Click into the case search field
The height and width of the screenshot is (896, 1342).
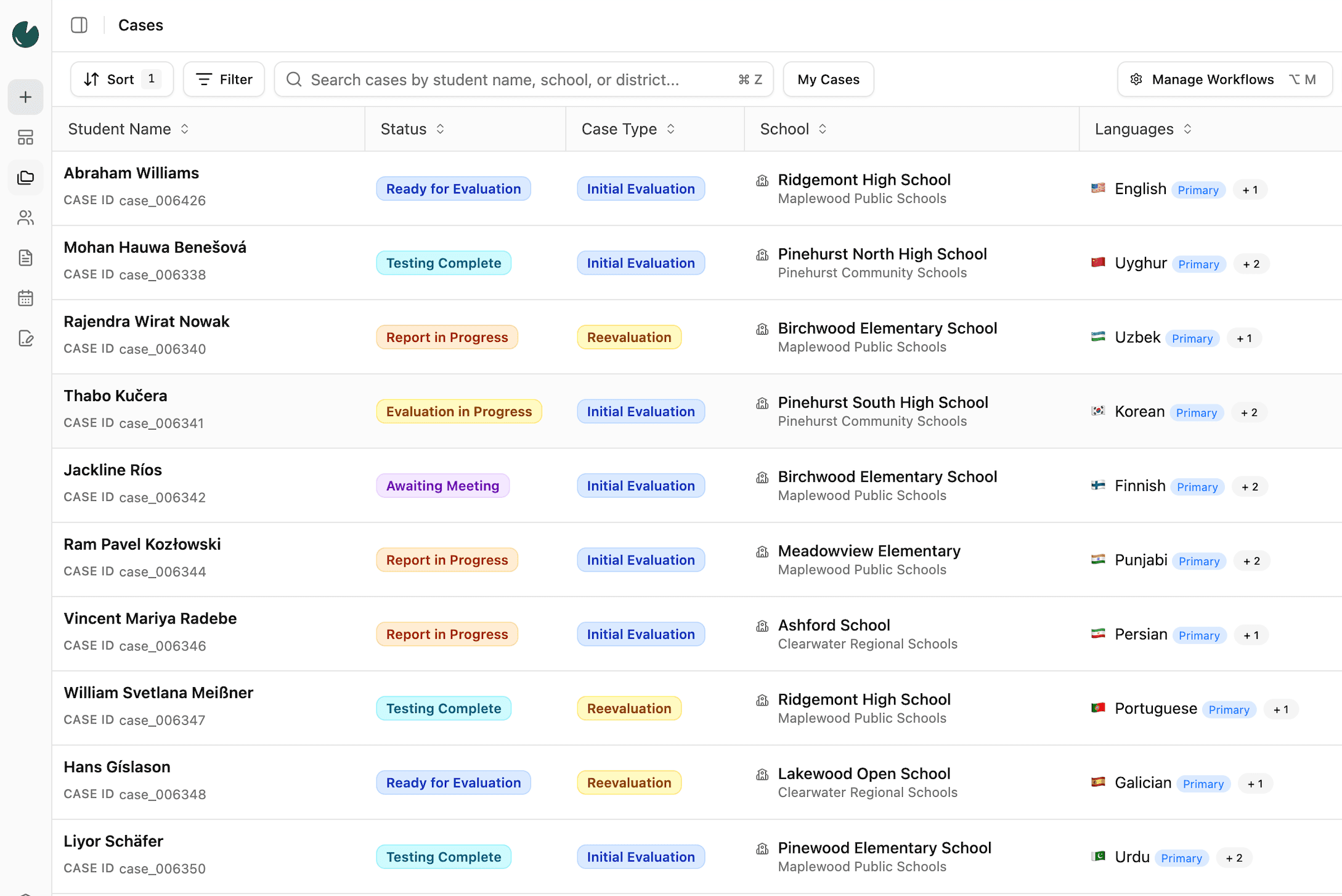click(493, 79)
